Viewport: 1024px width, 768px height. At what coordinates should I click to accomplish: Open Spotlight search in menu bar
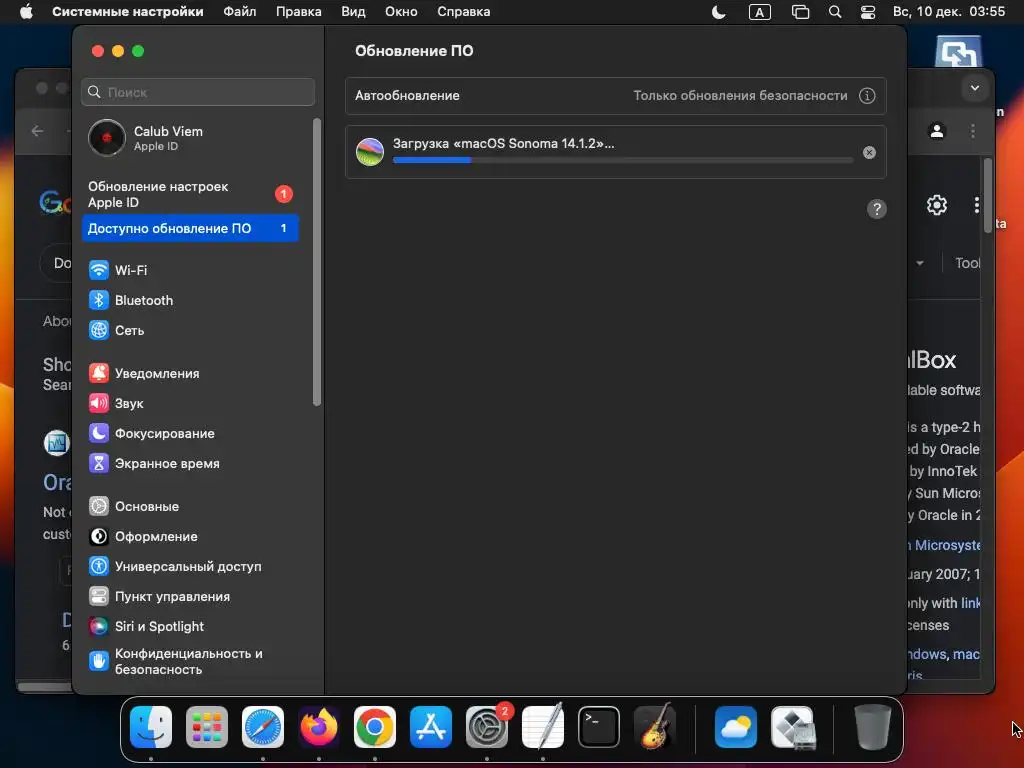(x=835, y=12)
